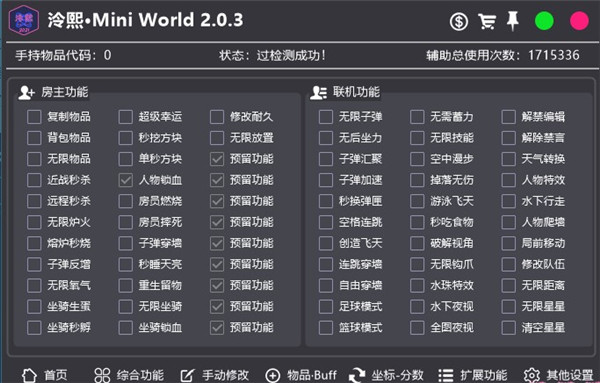The width and height of the screenshot is (600, 383).
Task: Check the 熔炉秒烧 box
Action: 34,243
